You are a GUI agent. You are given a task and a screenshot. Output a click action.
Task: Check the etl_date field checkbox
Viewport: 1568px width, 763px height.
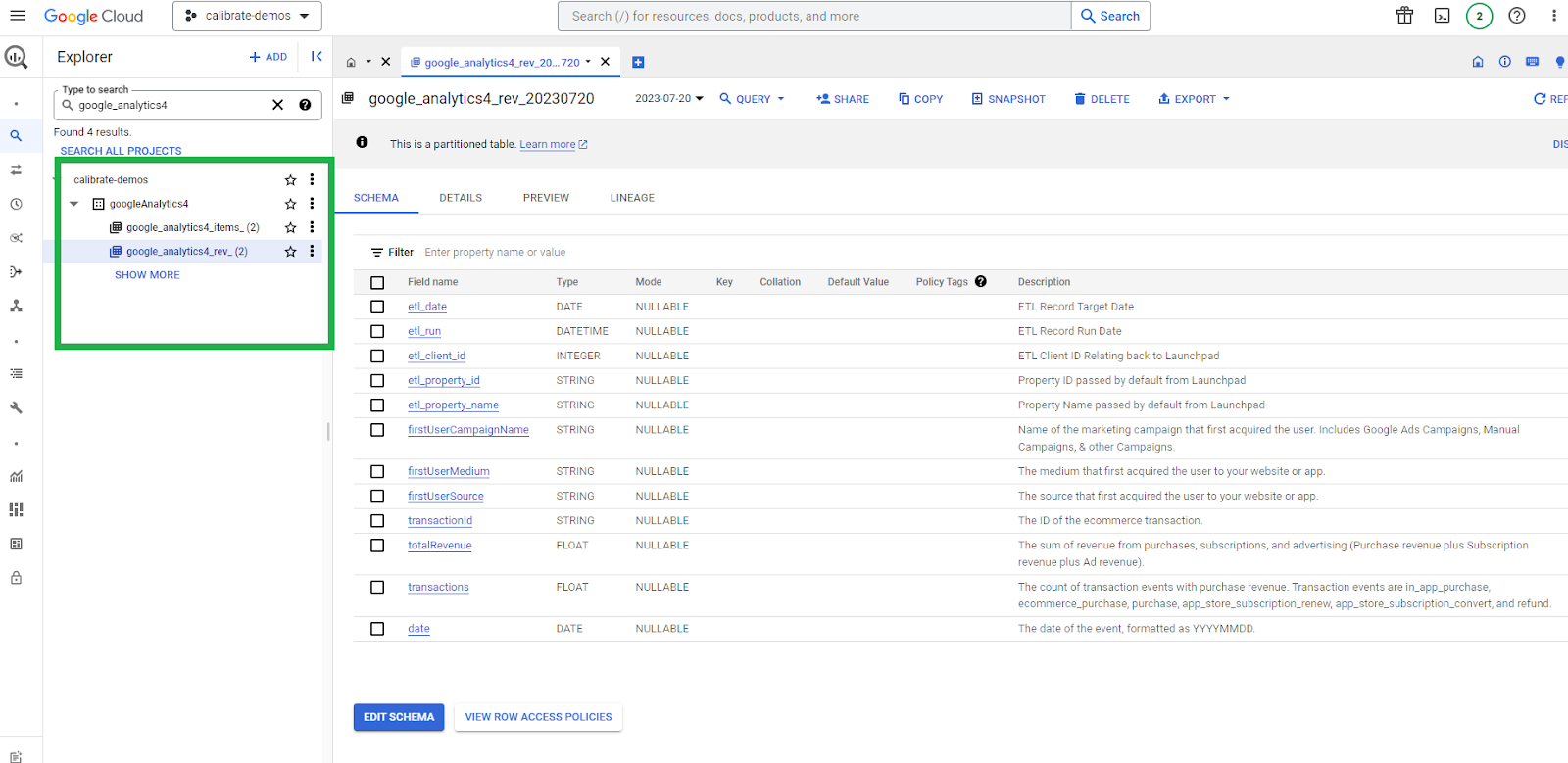click(377, 308)
